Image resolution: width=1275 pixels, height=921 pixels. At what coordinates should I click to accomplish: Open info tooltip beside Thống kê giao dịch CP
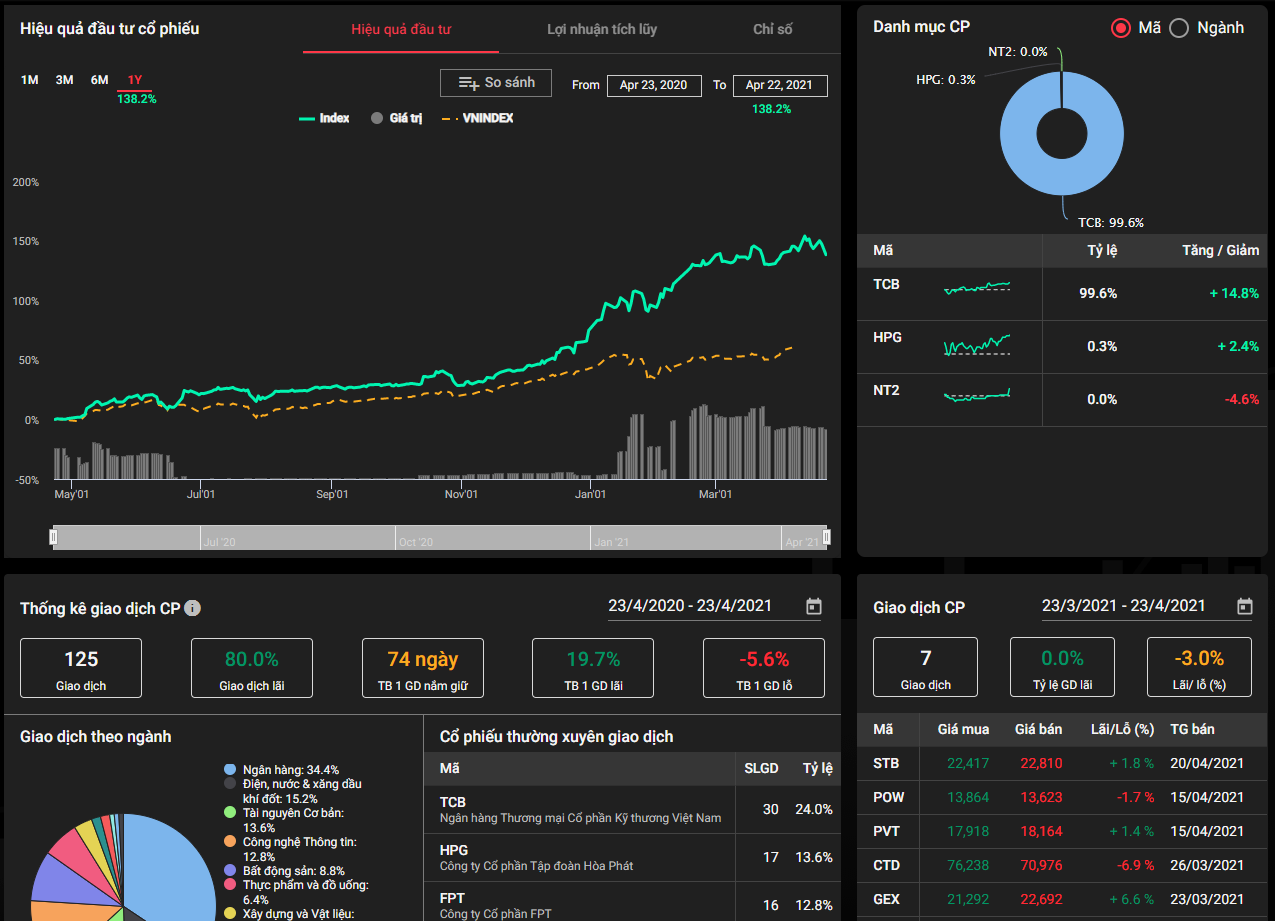point(193,608)
